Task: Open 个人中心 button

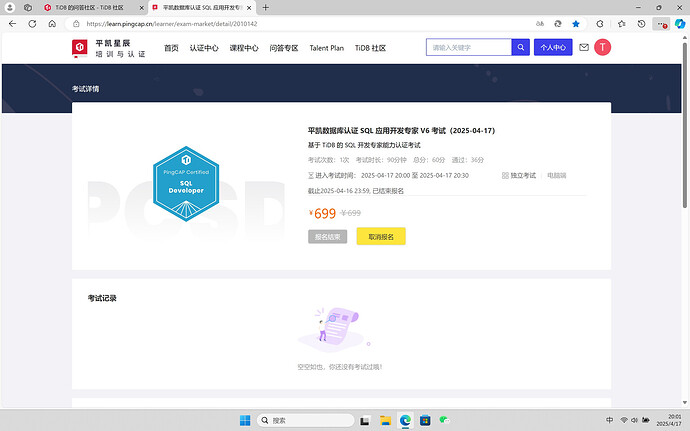Action: point(553,47)
